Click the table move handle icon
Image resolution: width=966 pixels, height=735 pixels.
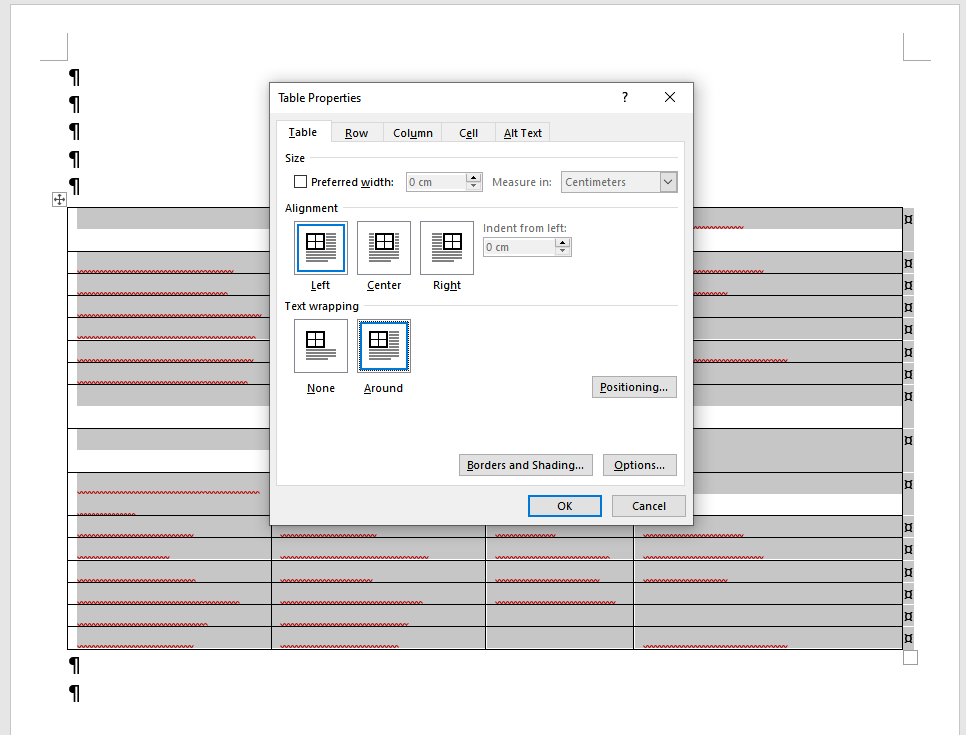tap(59, 199)
